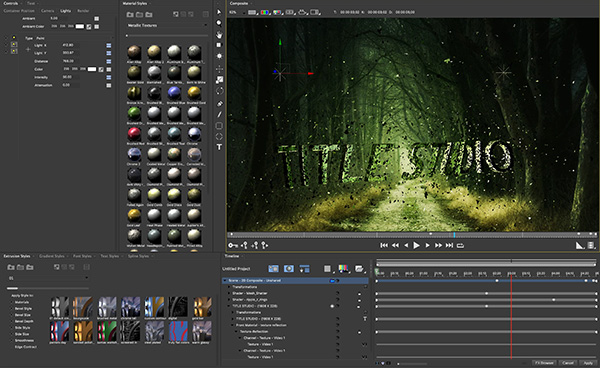Viewport: 600px width, 368px height.
Task: Switch to the Render tab
Action: (83, 11)
